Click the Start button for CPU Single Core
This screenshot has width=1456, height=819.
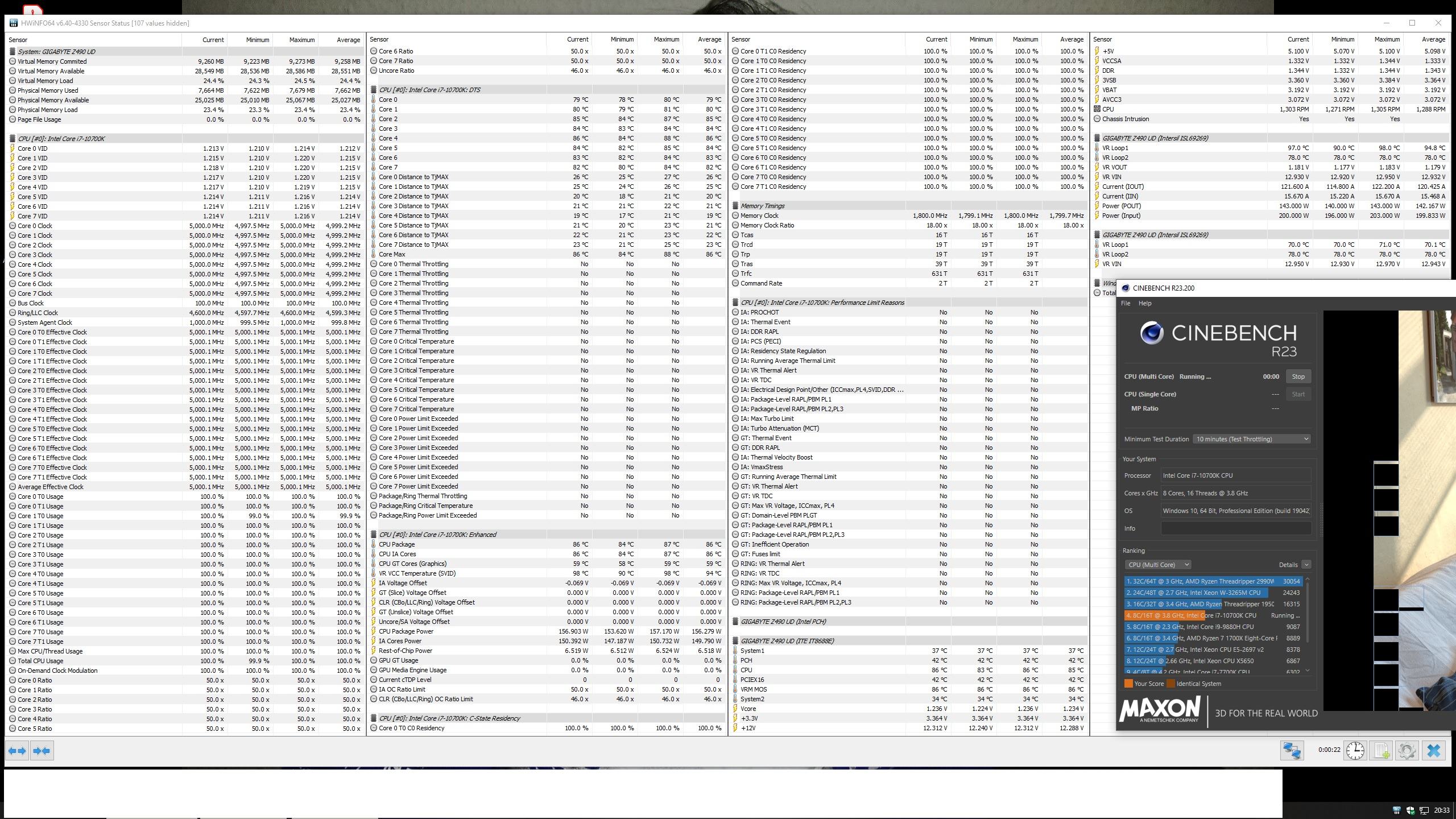(1298, 394)
